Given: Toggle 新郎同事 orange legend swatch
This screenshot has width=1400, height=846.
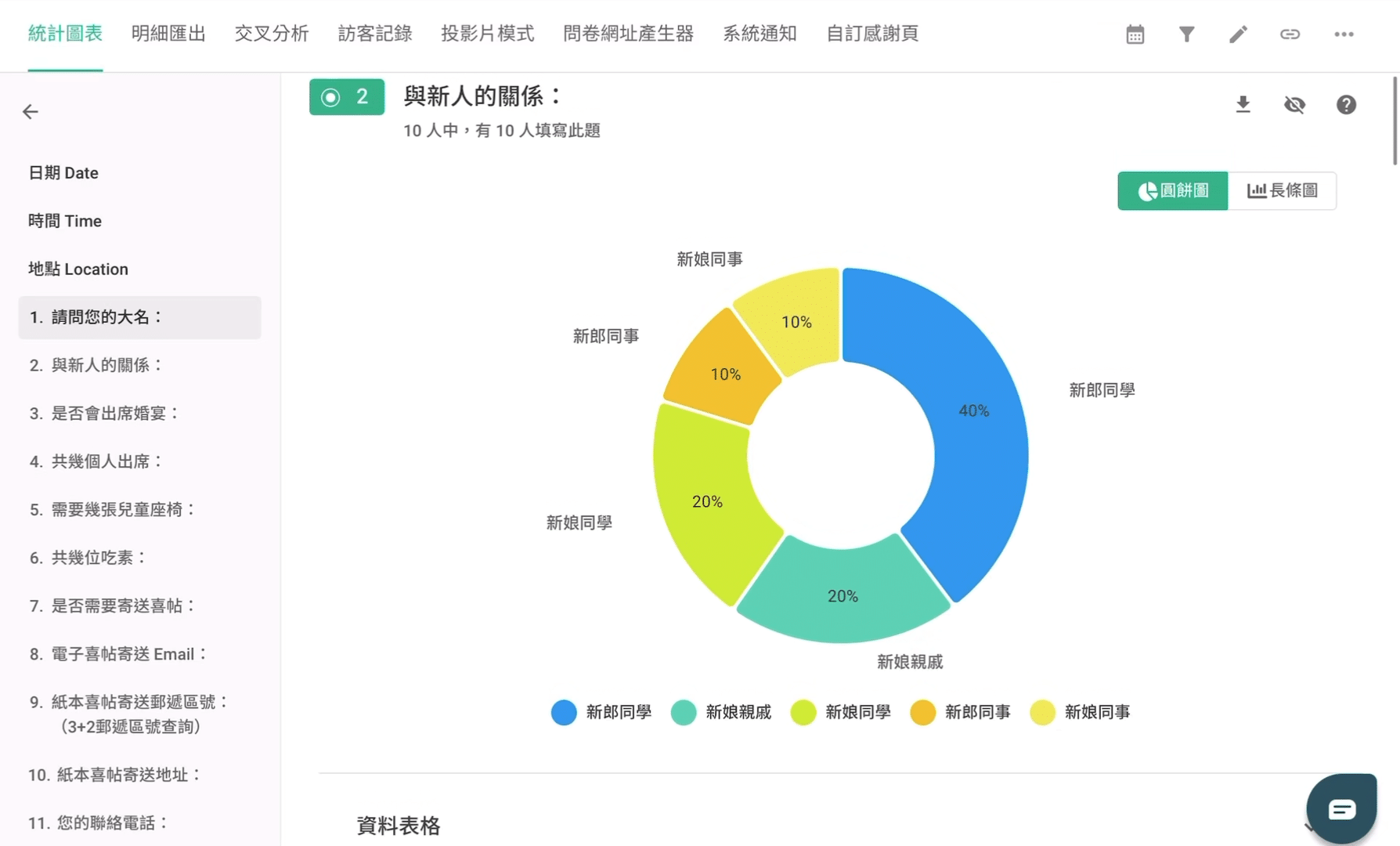Looking at the screenshot, I should coord(923,712).
